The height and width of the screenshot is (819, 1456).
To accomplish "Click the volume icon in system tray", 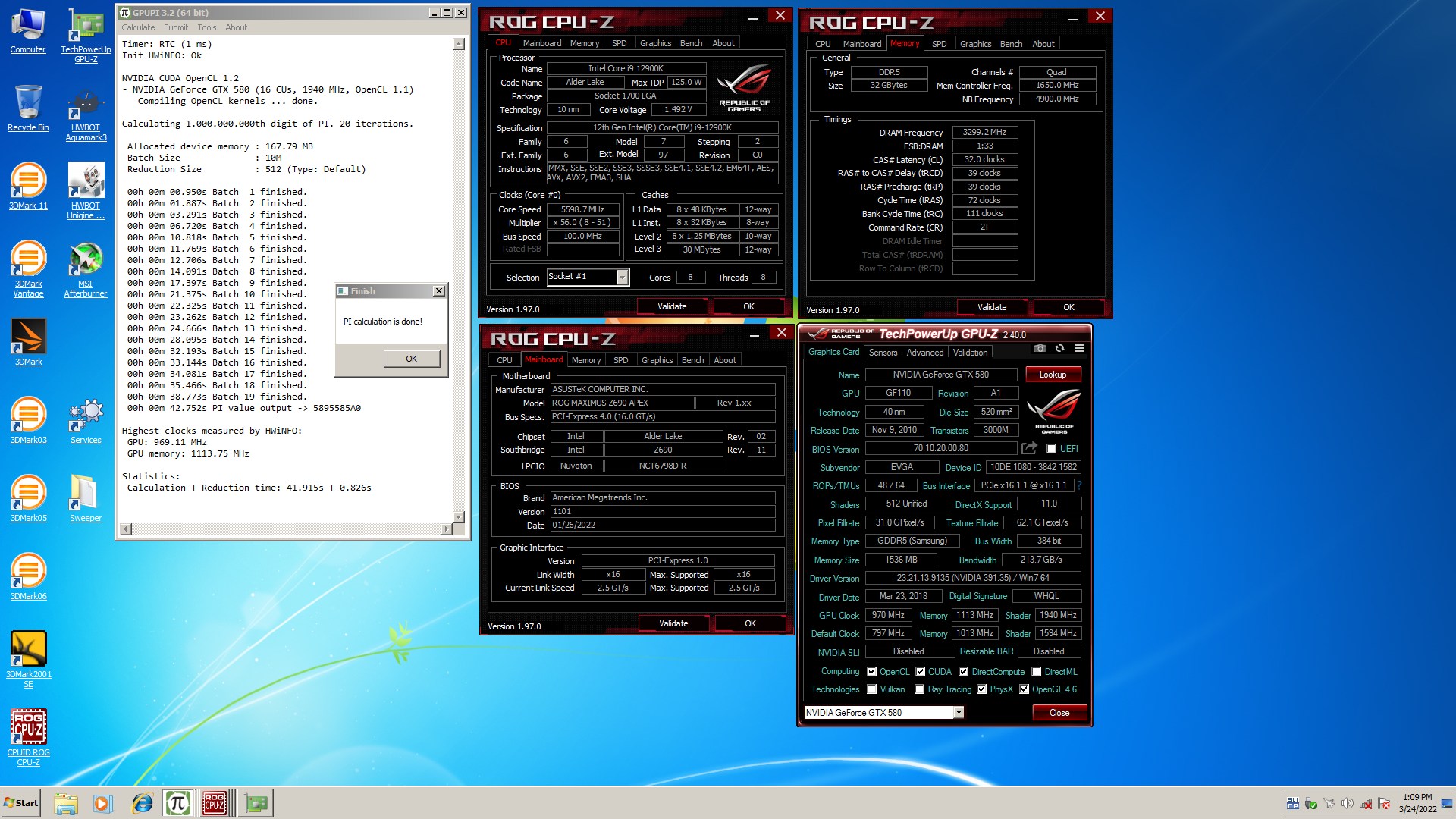I will [x=1347, y=803].
